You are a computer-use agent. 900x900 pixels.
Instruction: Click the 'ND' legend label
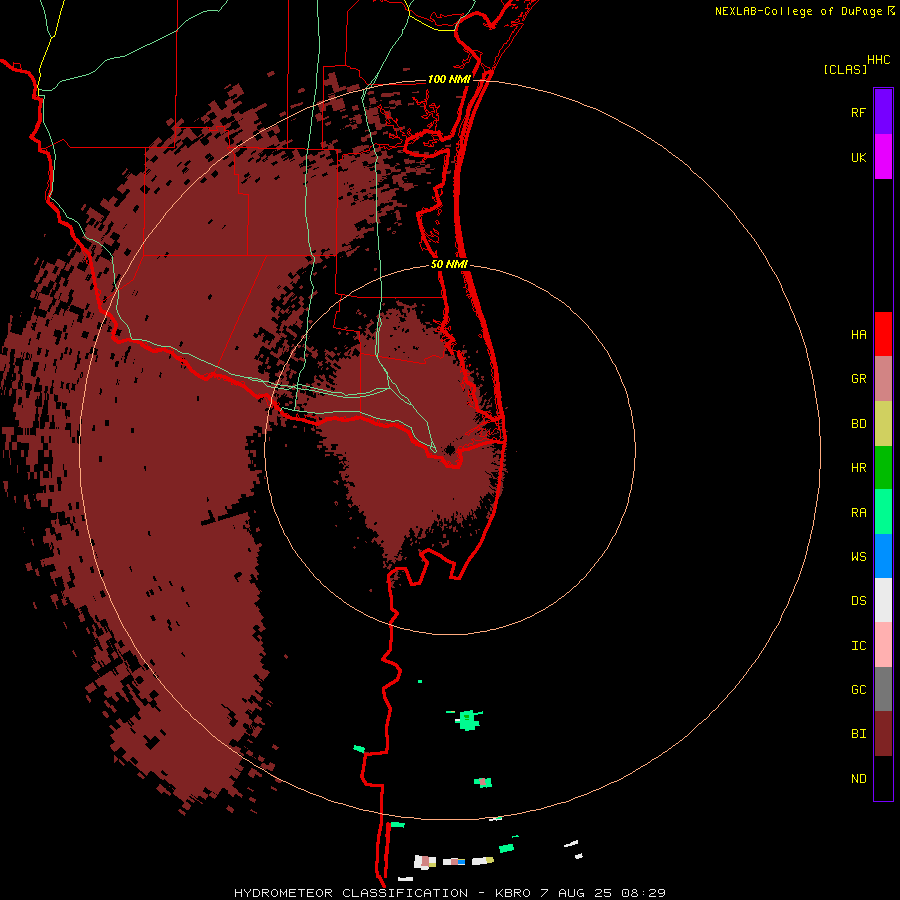(858, 778)
